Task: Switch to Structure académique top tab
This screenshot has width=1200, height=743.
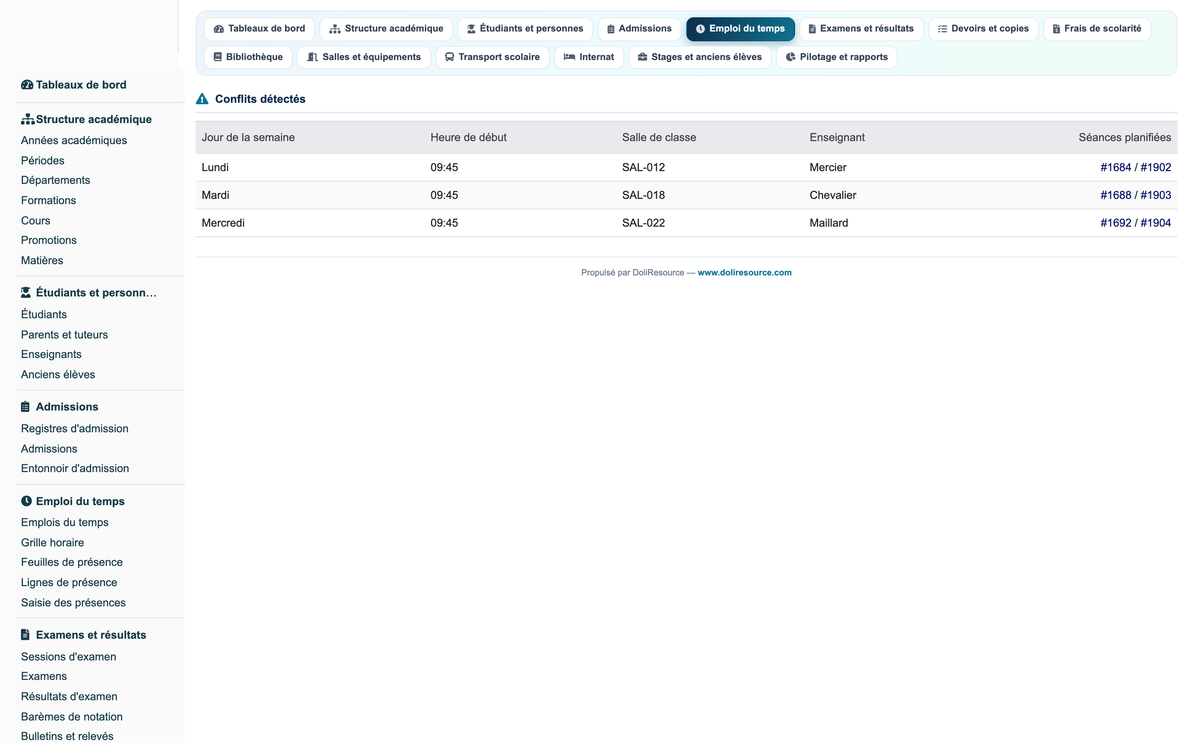Action: coord(386,29)
